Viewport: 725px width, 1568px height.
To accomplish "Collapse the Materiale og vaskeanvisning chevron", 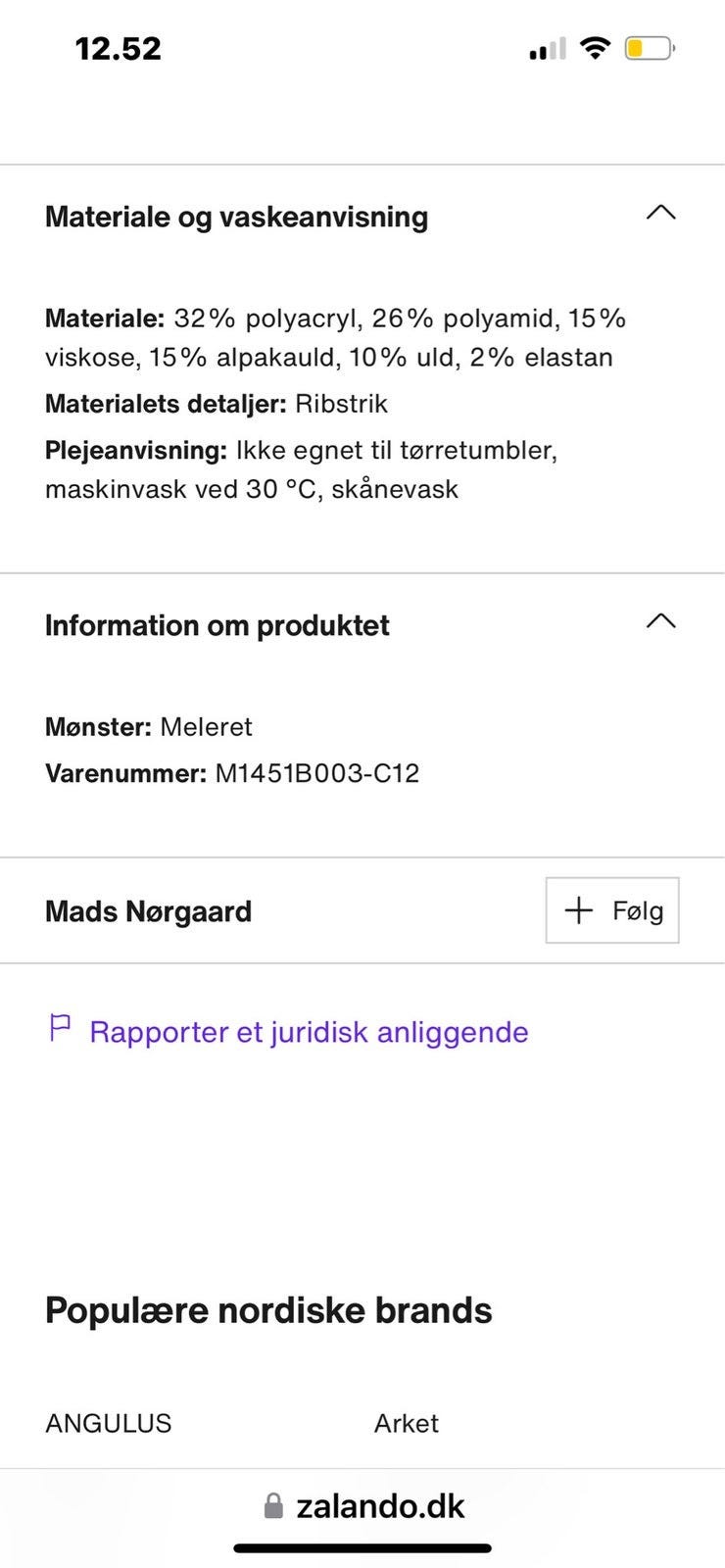I will 661,213.
